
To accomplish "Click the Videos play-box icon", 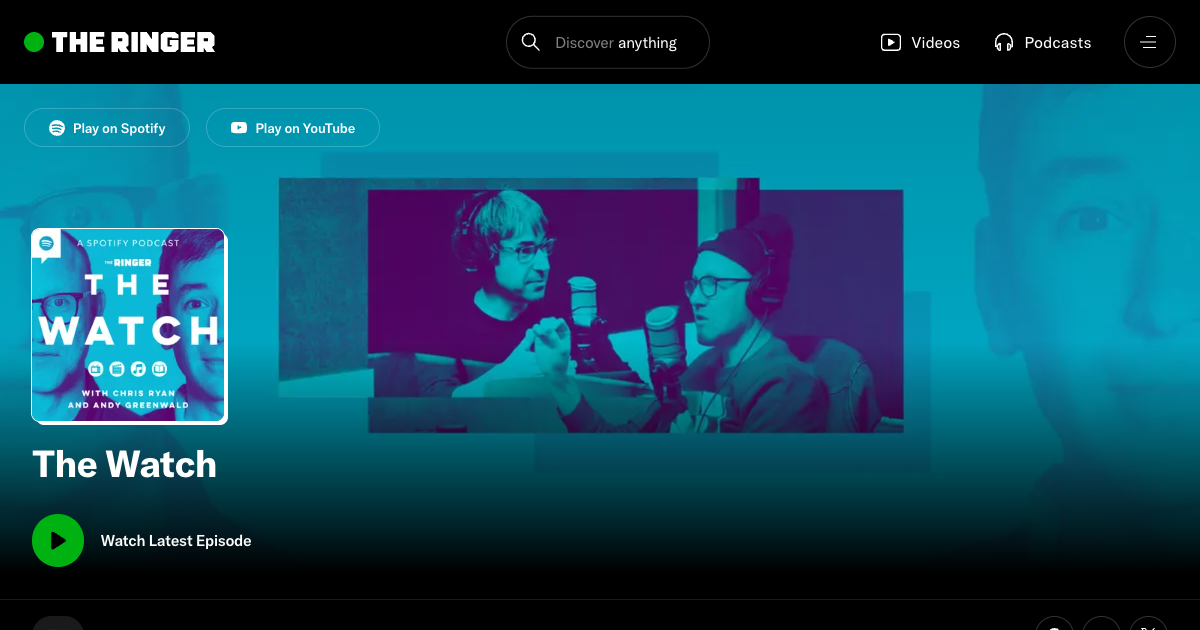I will click(x=890, y=43).
